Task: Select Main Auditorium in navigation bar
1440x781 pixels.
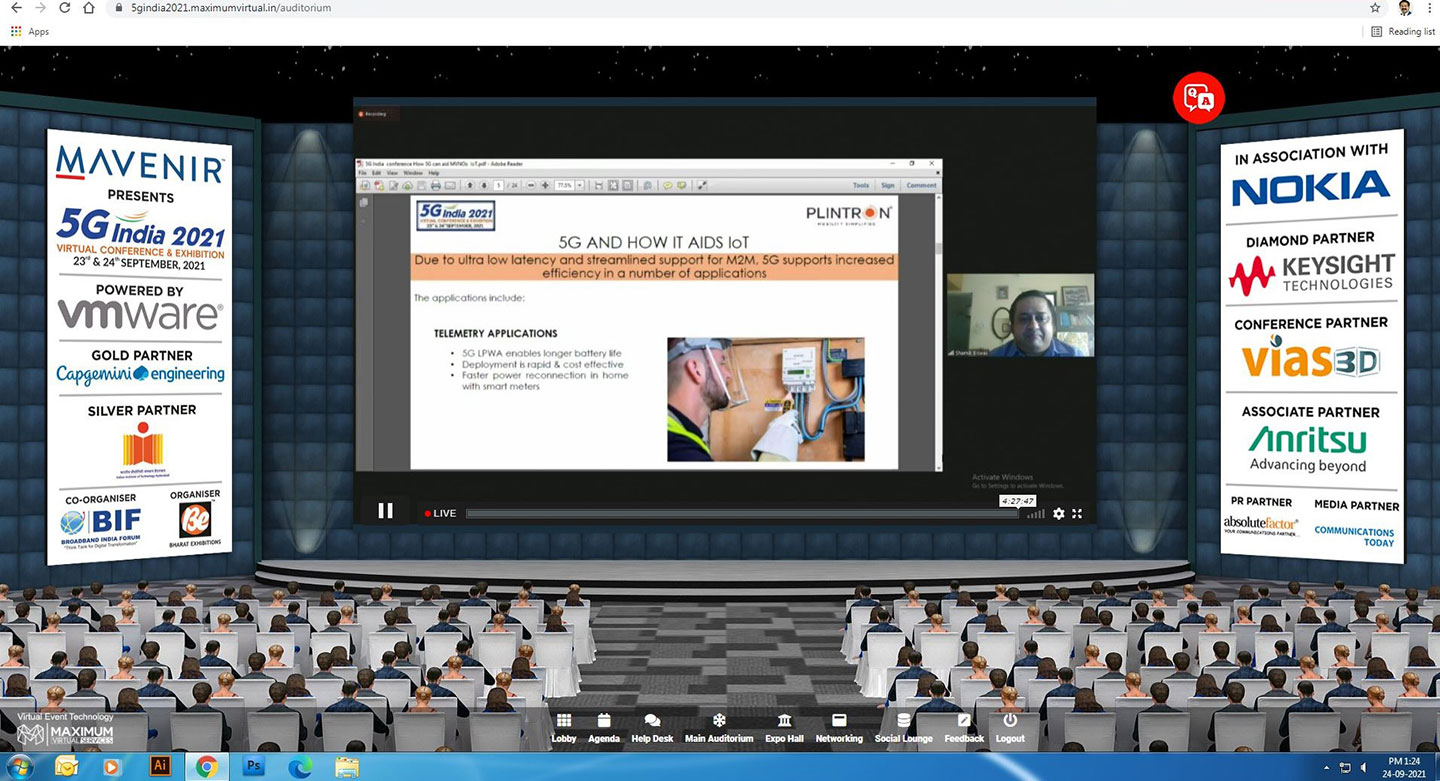Action: point(719,728)
